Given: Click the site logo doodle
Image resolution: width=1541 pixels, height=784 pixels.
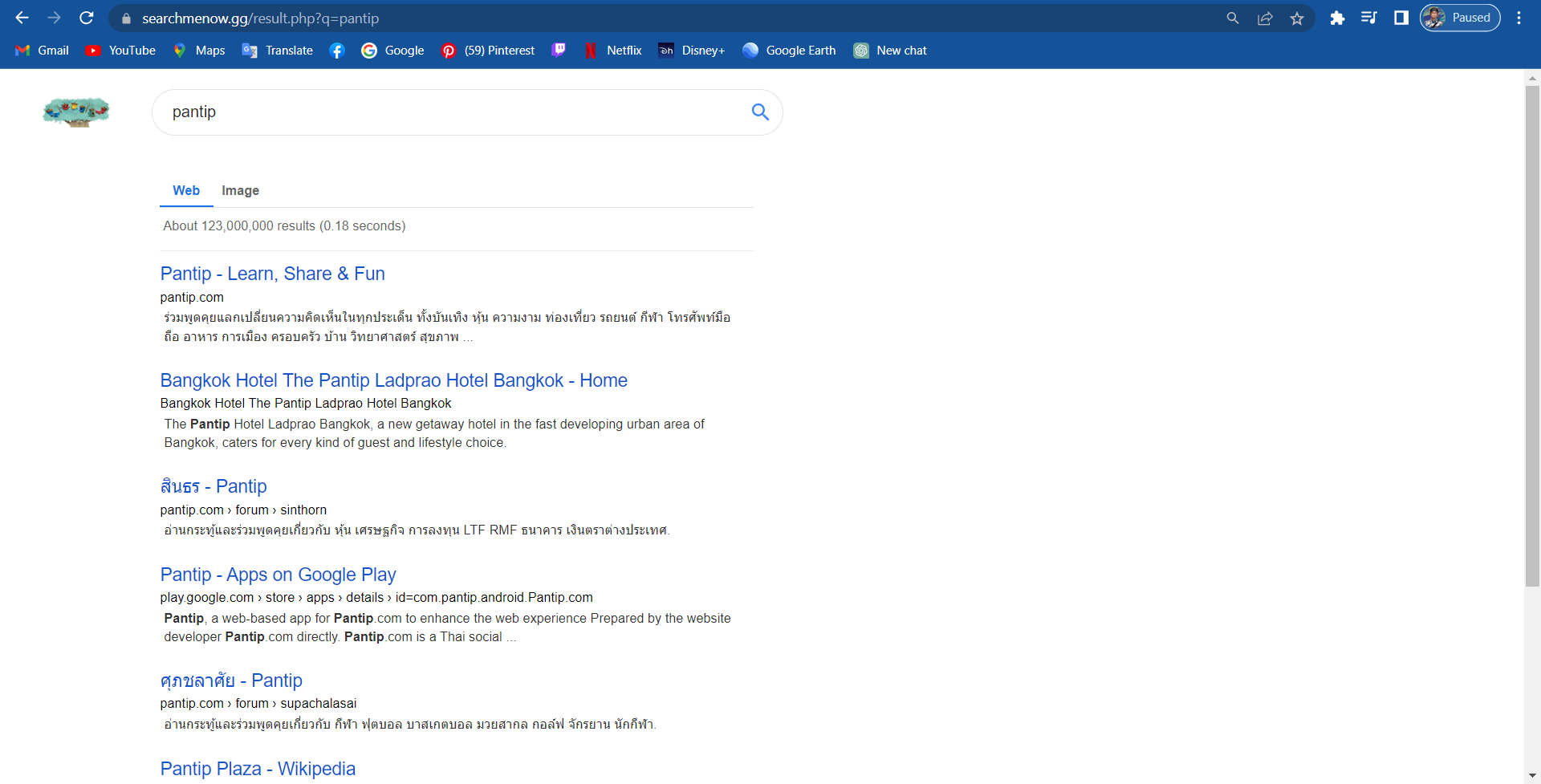Looking at the screenshot, I should click(76, 112).
